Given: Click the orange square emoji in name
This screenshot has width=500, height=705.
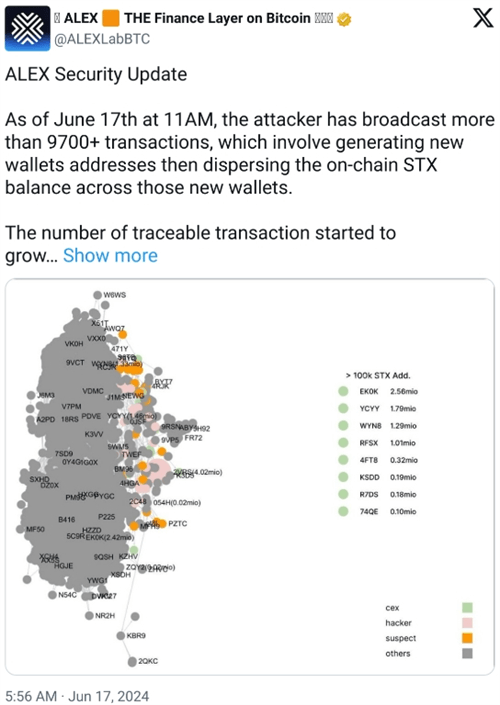Looking at the screenshot, I should 111,18.
